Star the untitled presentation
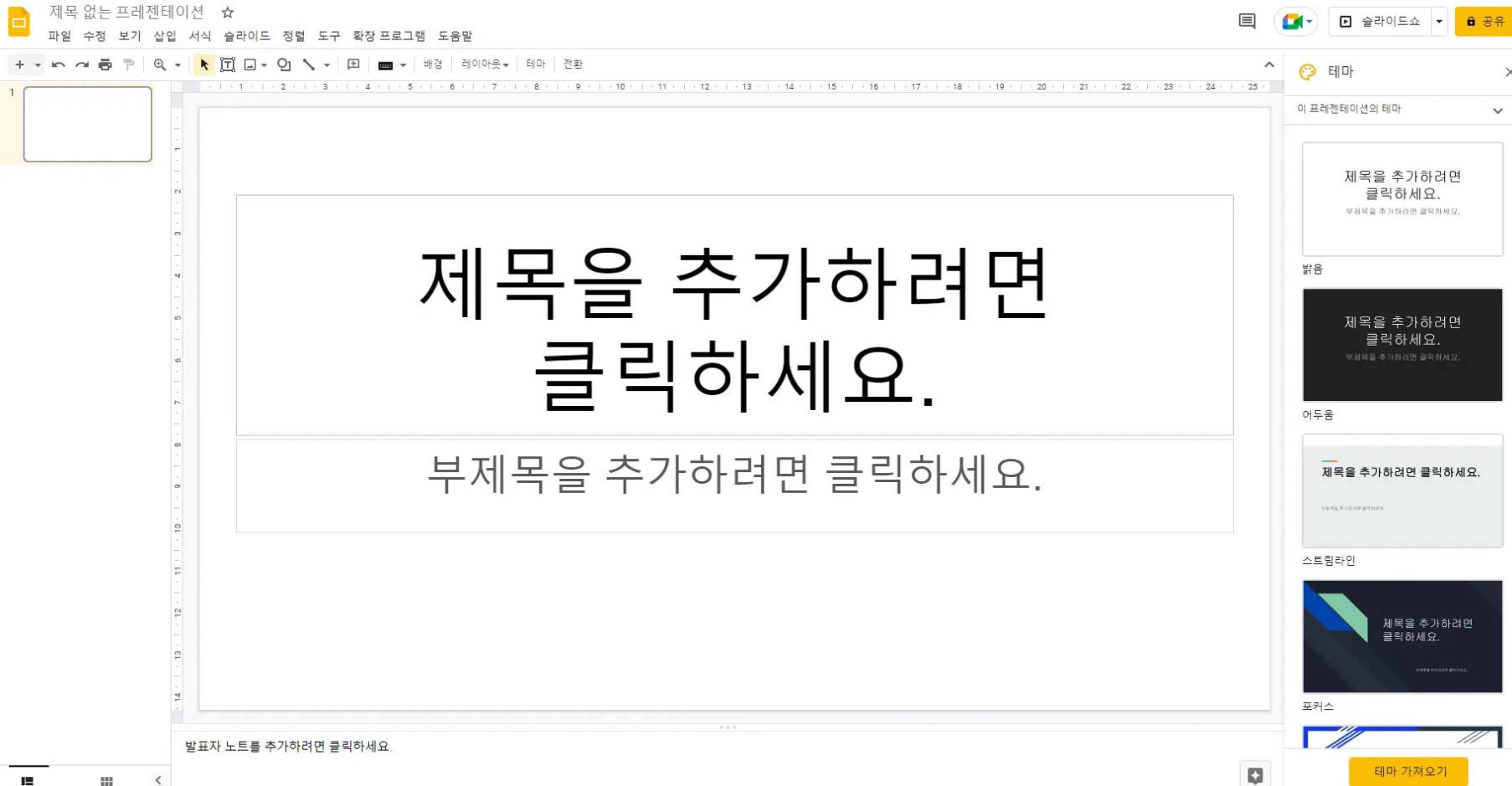The height and width of the screenshot is (786, 1512). [x=228, y=13]
